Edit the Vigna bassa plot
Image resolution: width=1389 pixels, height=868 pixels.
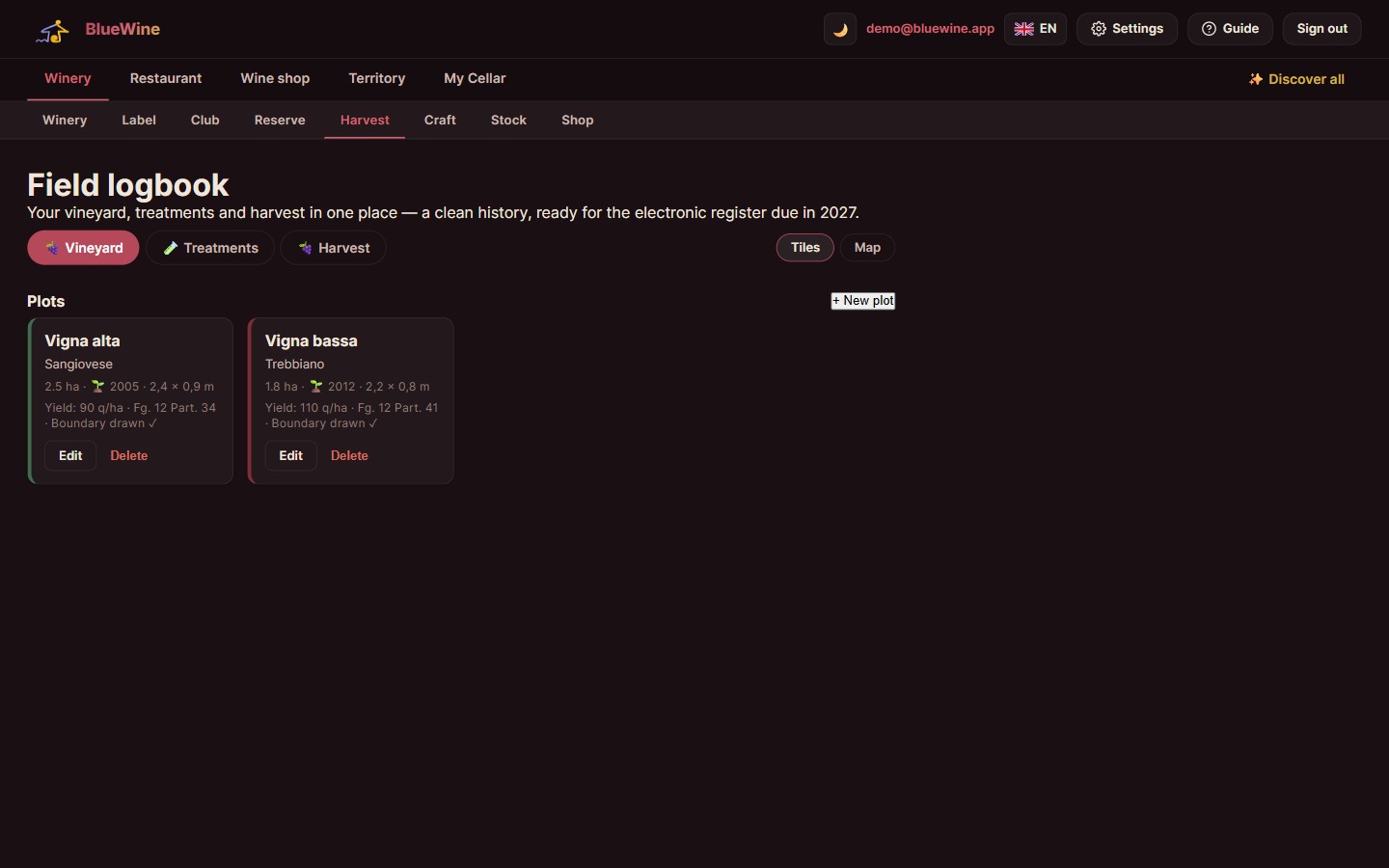tap(291, 455)
